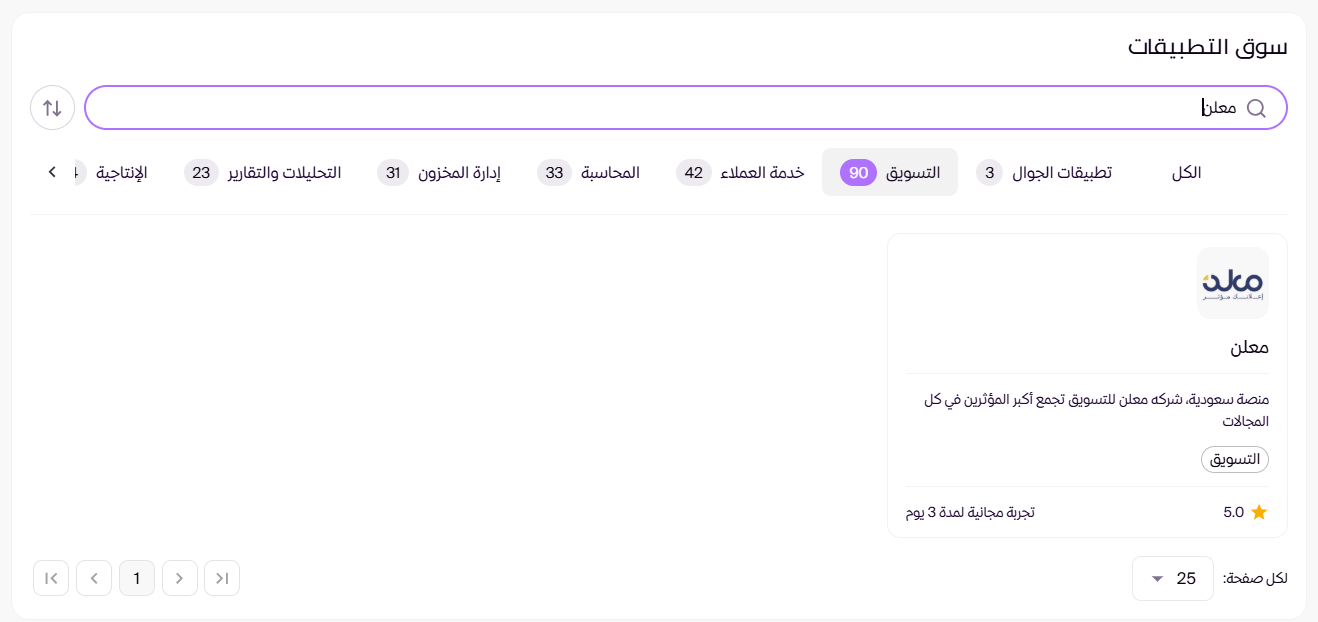
Task: Click the معلن app title
Action: (x=1251, y=347)
